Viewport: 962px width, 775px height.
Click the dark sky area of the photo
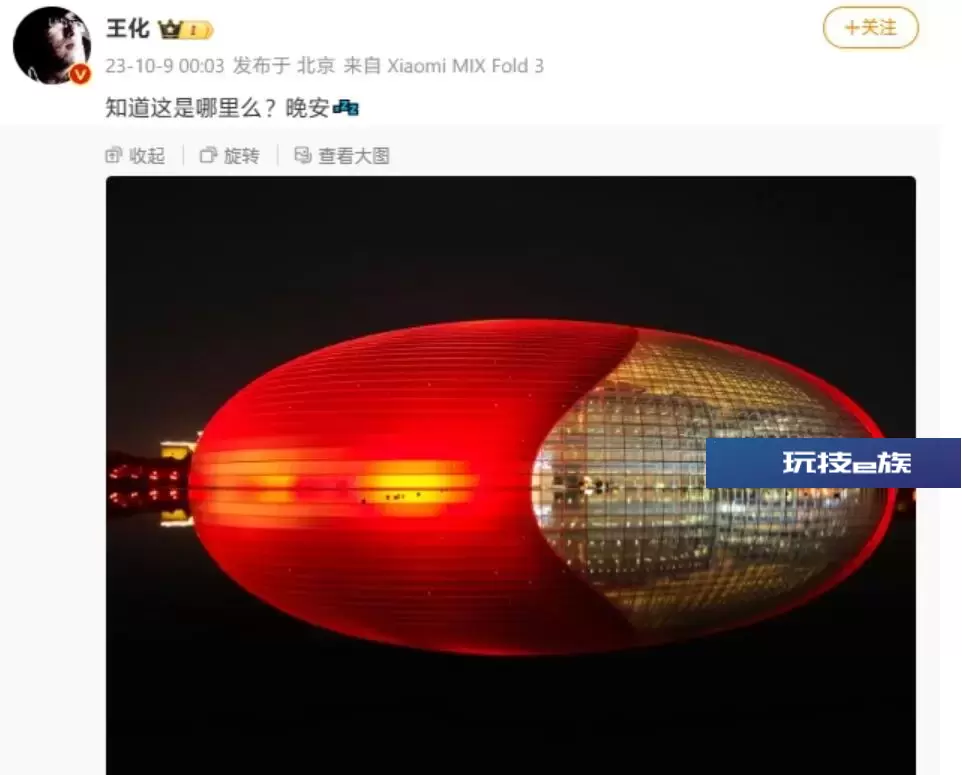click(x=510, y=245)
